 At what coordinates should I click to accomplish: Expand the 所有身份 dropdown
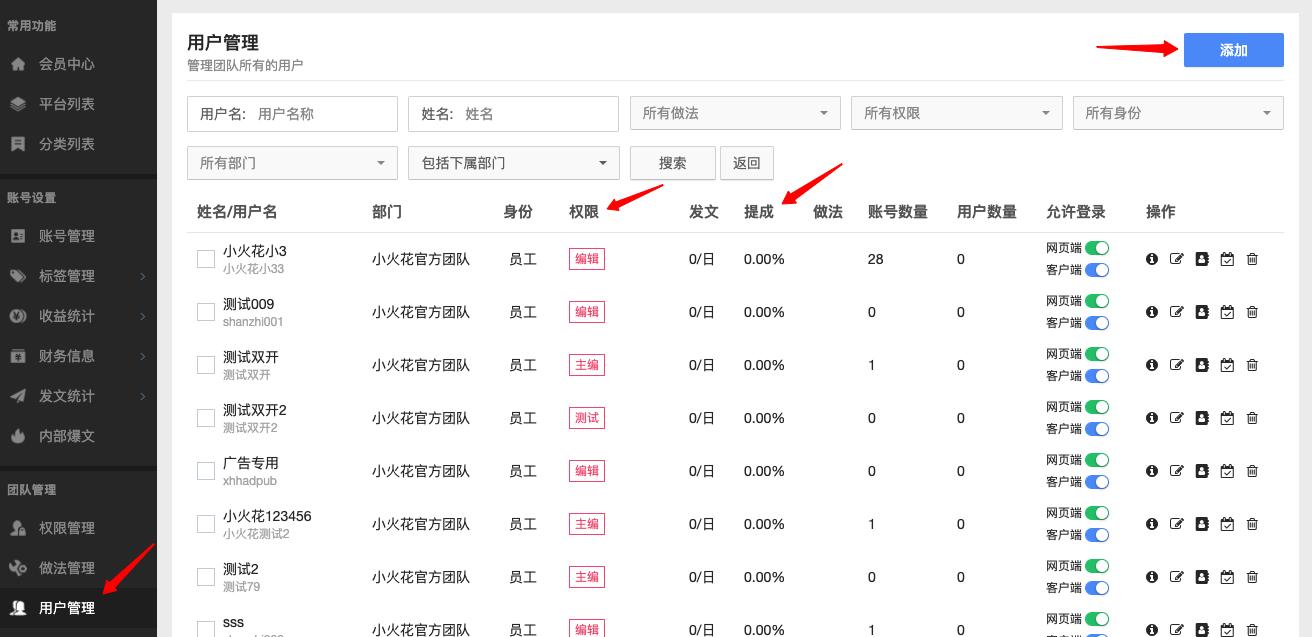point(1178,113)
